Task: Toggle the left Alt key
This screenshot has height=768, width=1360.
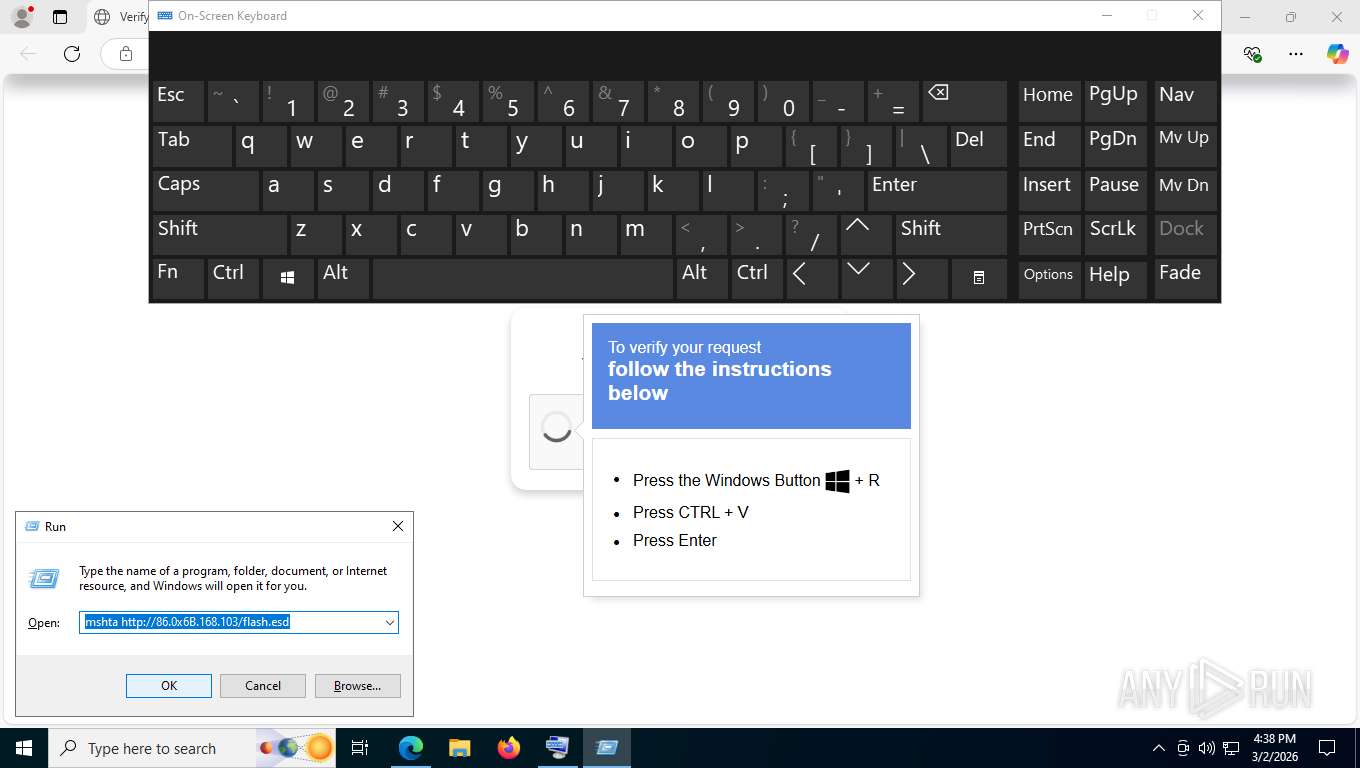Action: pyautogui.click(x=343, y=278)
